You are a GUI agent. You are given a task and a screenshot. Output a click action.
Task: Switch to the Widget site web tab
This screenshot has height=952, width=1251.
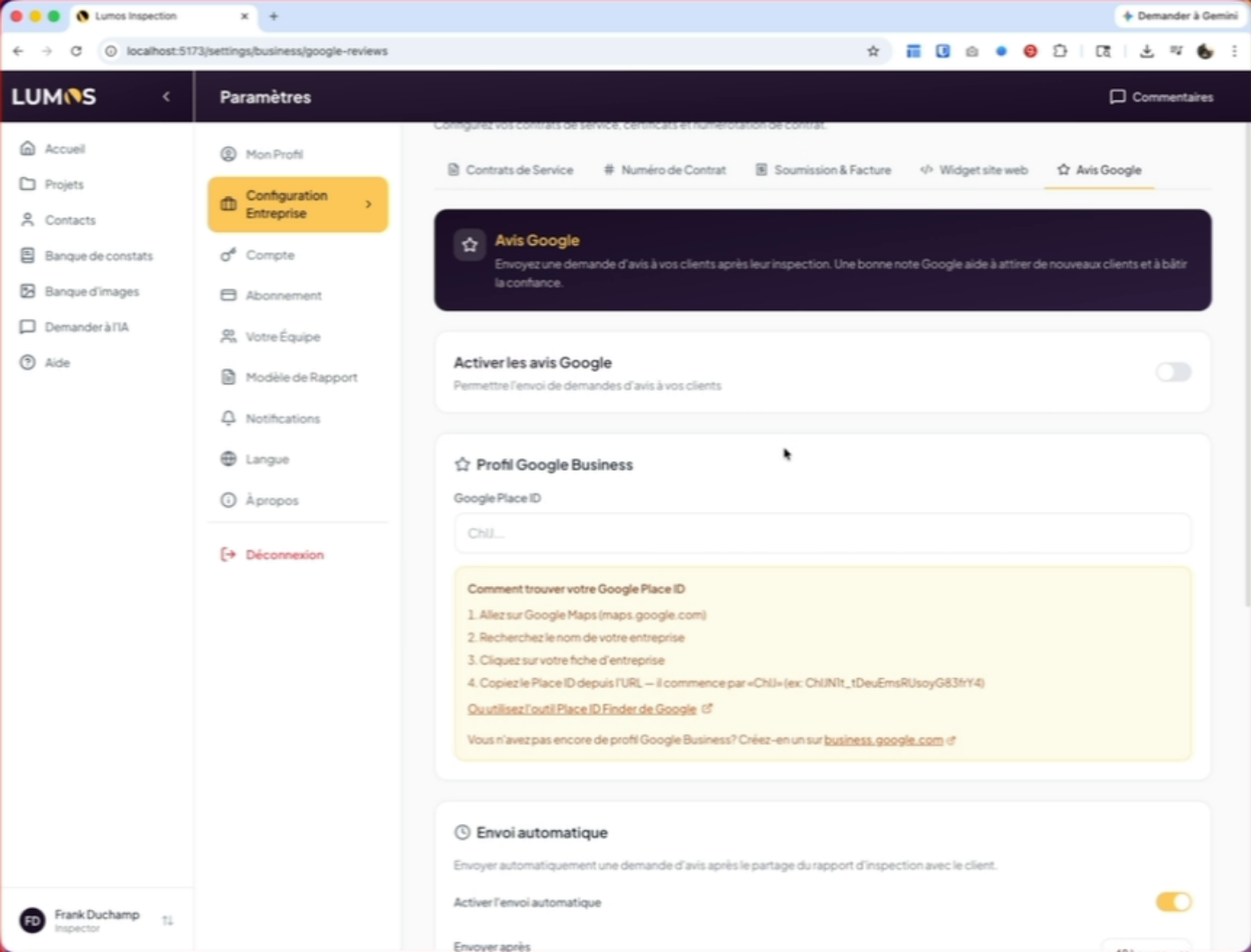pos(974,170)
